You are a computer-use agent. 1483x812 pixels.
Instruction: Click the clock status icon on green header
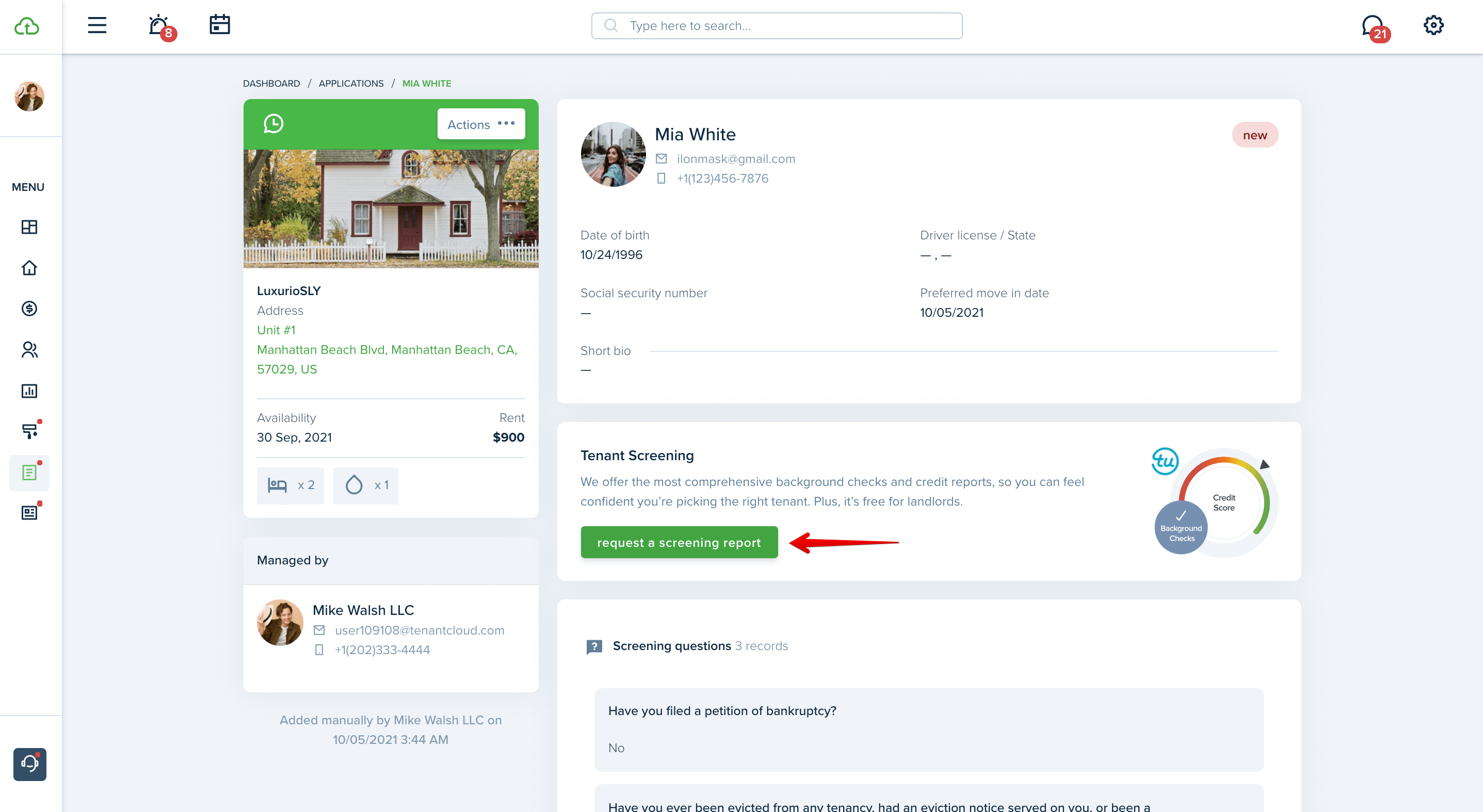tap(273, 124)
